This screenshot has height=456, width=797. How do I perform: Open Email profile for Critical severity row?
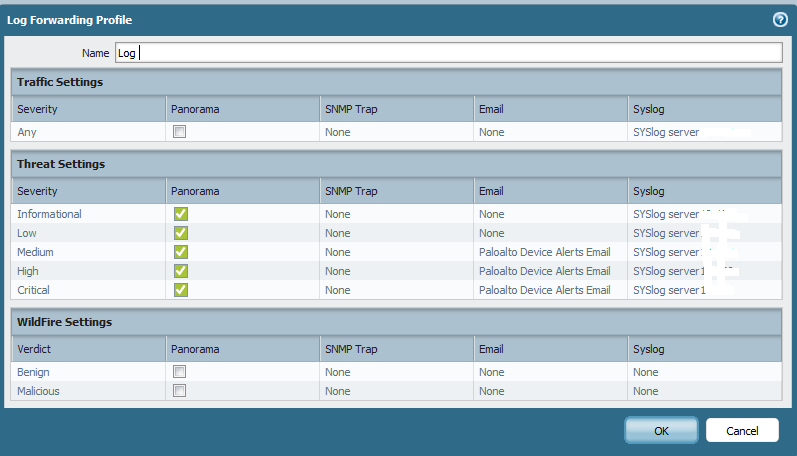(550, 290)
